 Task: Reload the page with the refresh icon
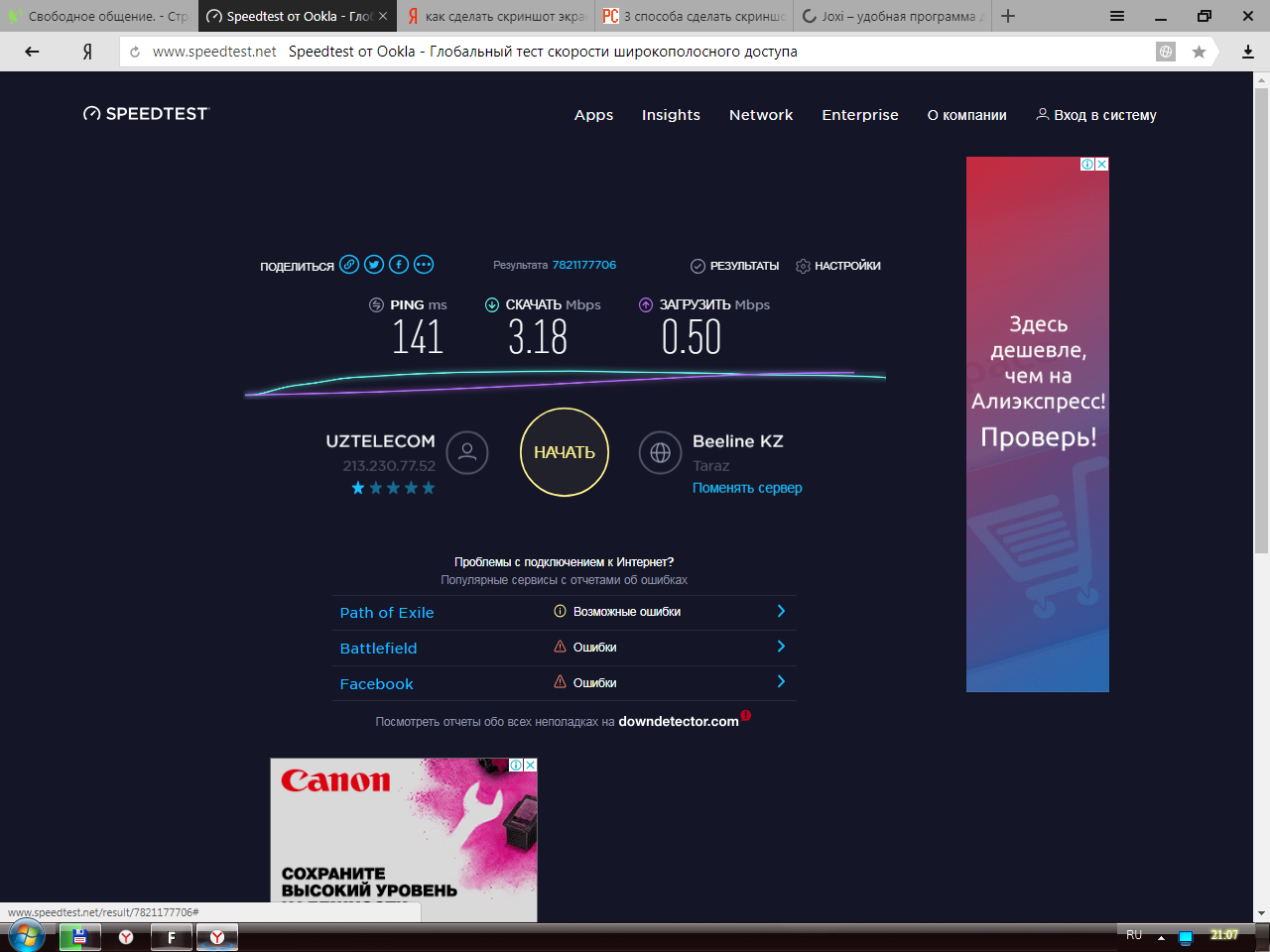tap(135, 52)
